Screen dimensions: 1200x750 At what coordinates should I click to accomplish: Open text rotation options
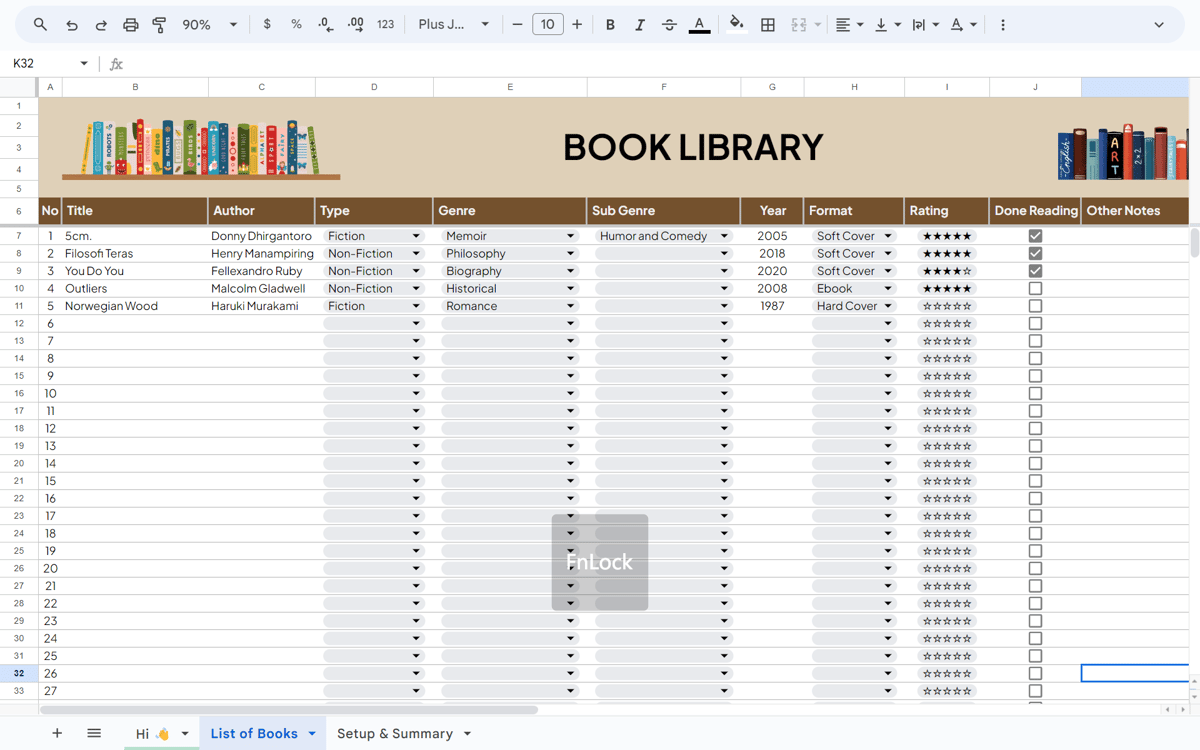[x=963, y=25]
